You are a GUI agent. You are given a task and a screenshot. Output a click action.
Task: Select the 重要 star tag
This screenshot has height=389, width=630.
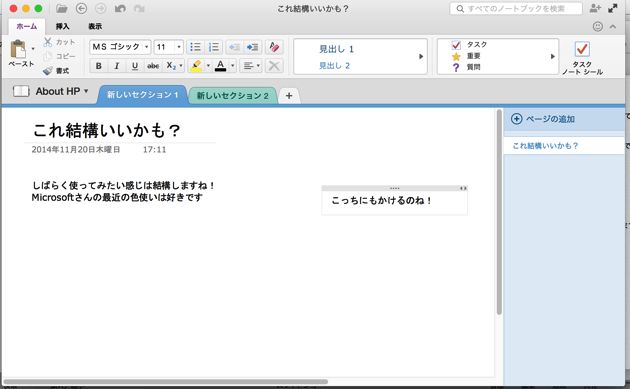[x=456, y=56]
